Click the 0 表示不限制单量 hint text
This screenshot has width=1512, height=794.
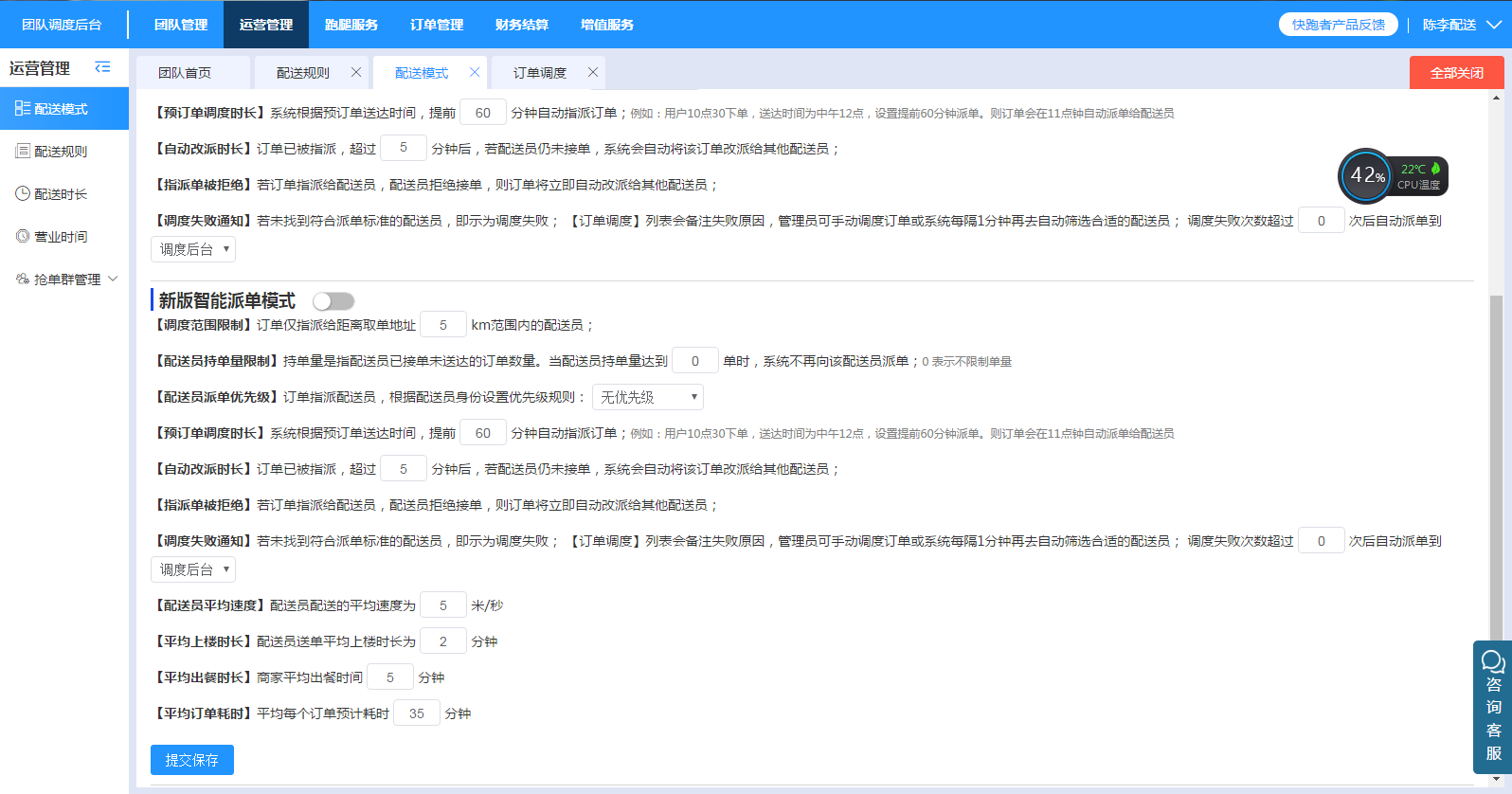tap(967, 361)
